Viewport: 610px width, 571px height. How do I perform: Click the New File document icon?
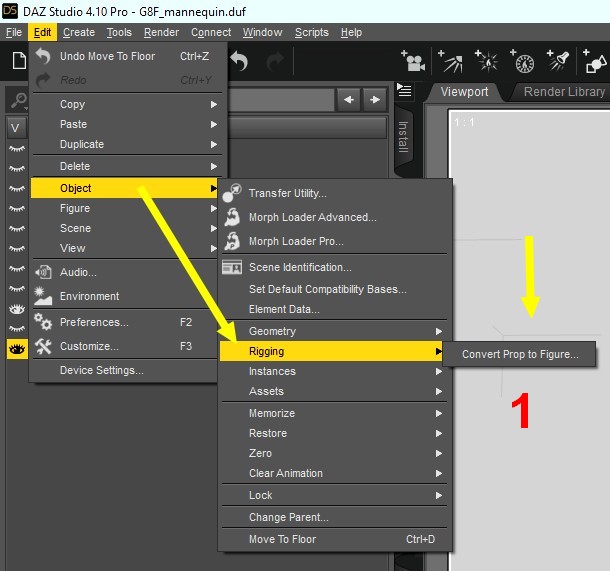point(19,61)
